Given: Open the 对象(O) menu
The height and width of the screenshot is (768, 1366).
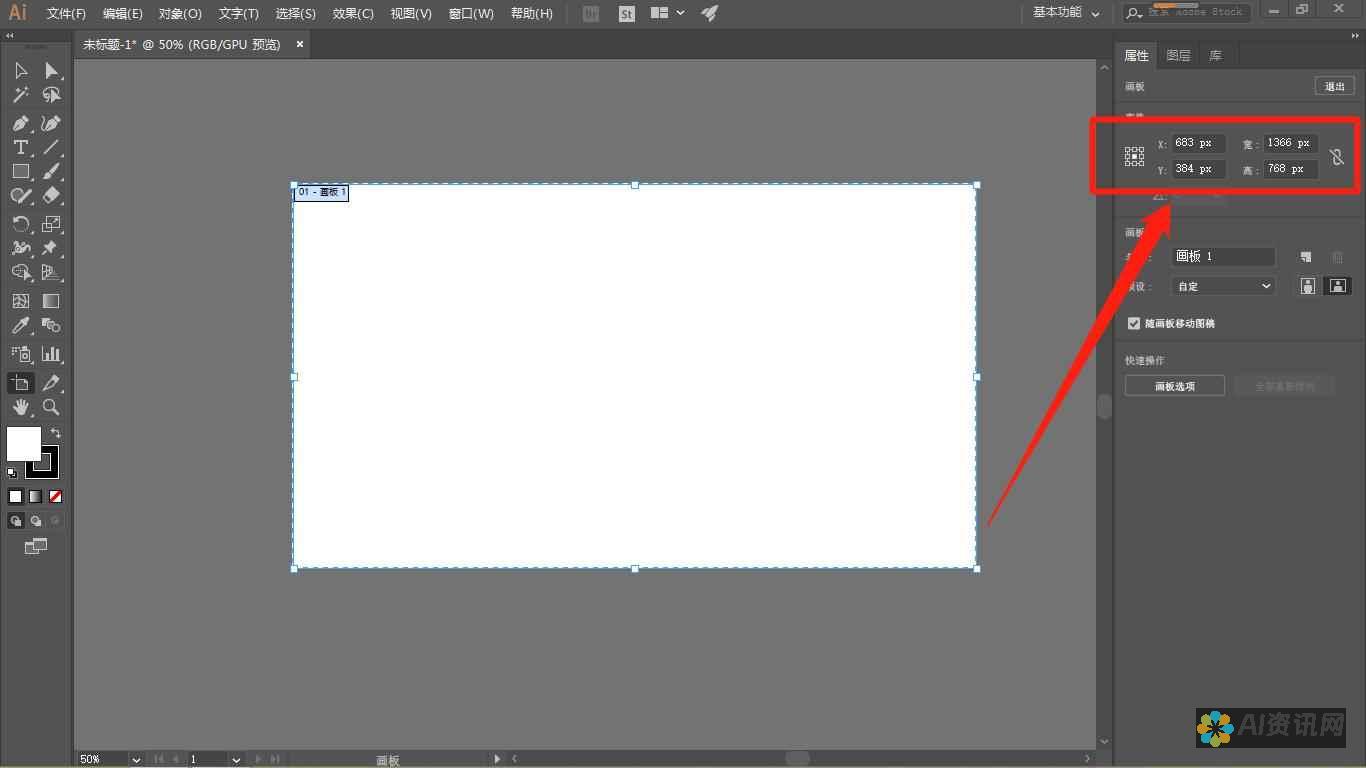Looking at the screenshot, I should (180, 14).
